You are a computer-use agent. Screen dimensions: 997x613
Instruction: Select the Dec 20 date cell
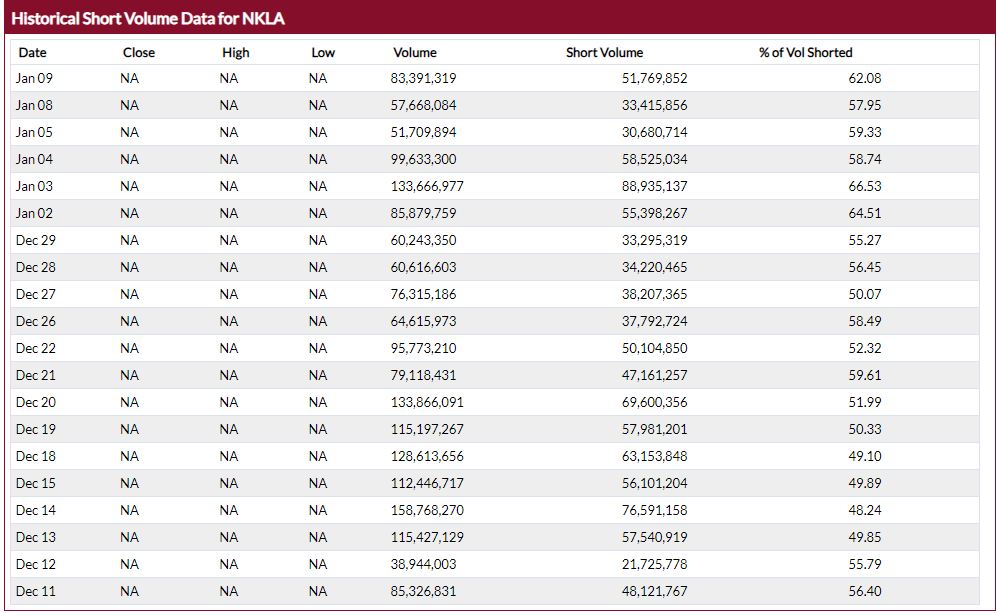[36, 403]
